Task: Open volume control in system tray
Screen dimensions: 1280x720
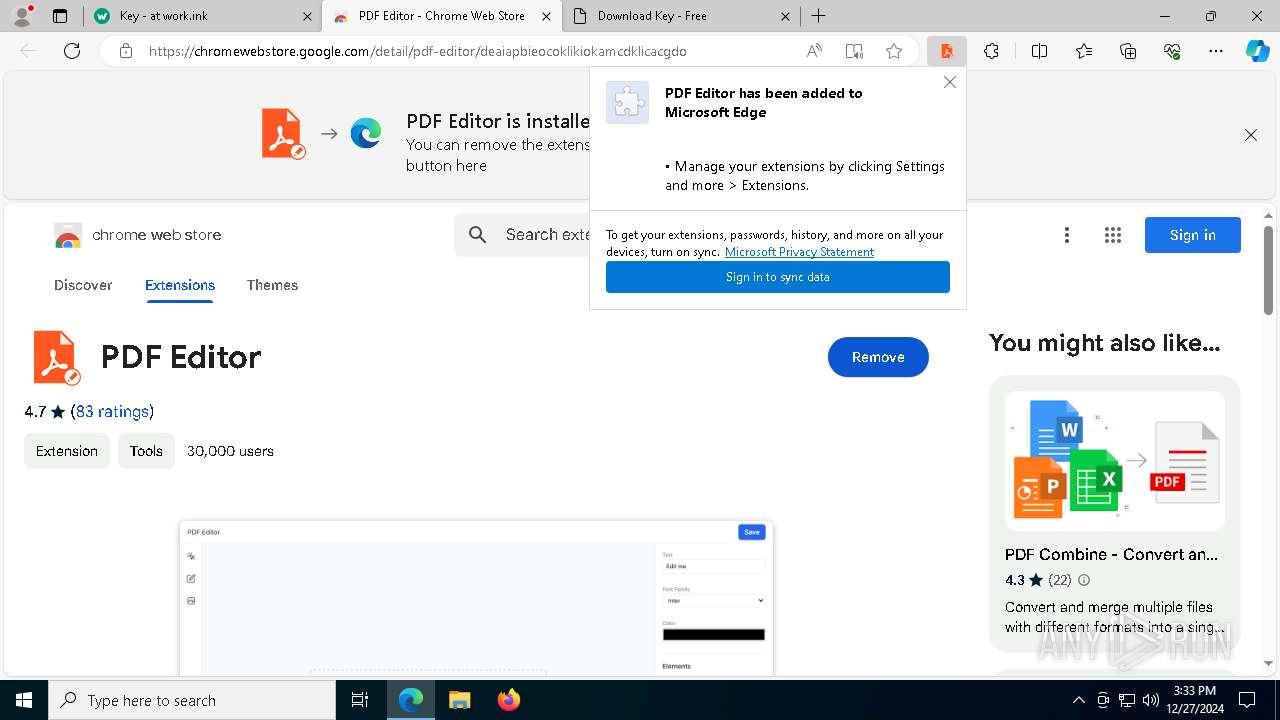Action: pos(1151,700)
